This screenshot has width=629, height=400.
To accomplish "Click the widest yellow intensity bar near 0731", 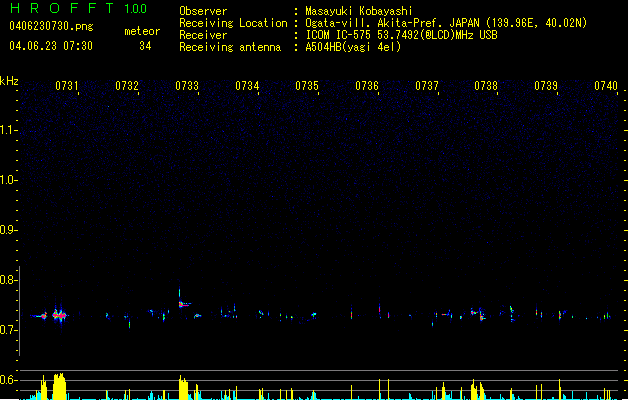I will [59, 386].
